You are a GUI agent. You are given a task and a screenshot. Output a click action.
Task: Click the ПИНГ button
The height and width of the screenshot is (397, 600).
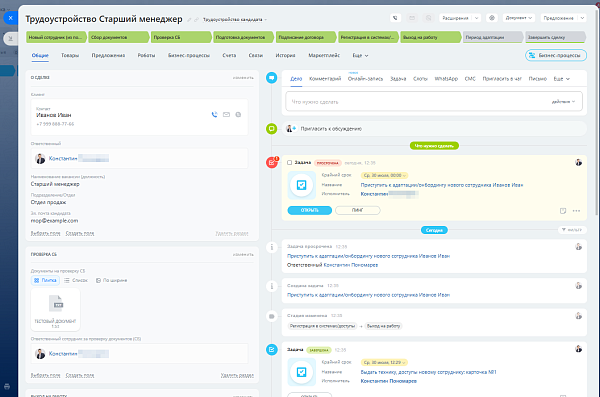tap(358, 210)
